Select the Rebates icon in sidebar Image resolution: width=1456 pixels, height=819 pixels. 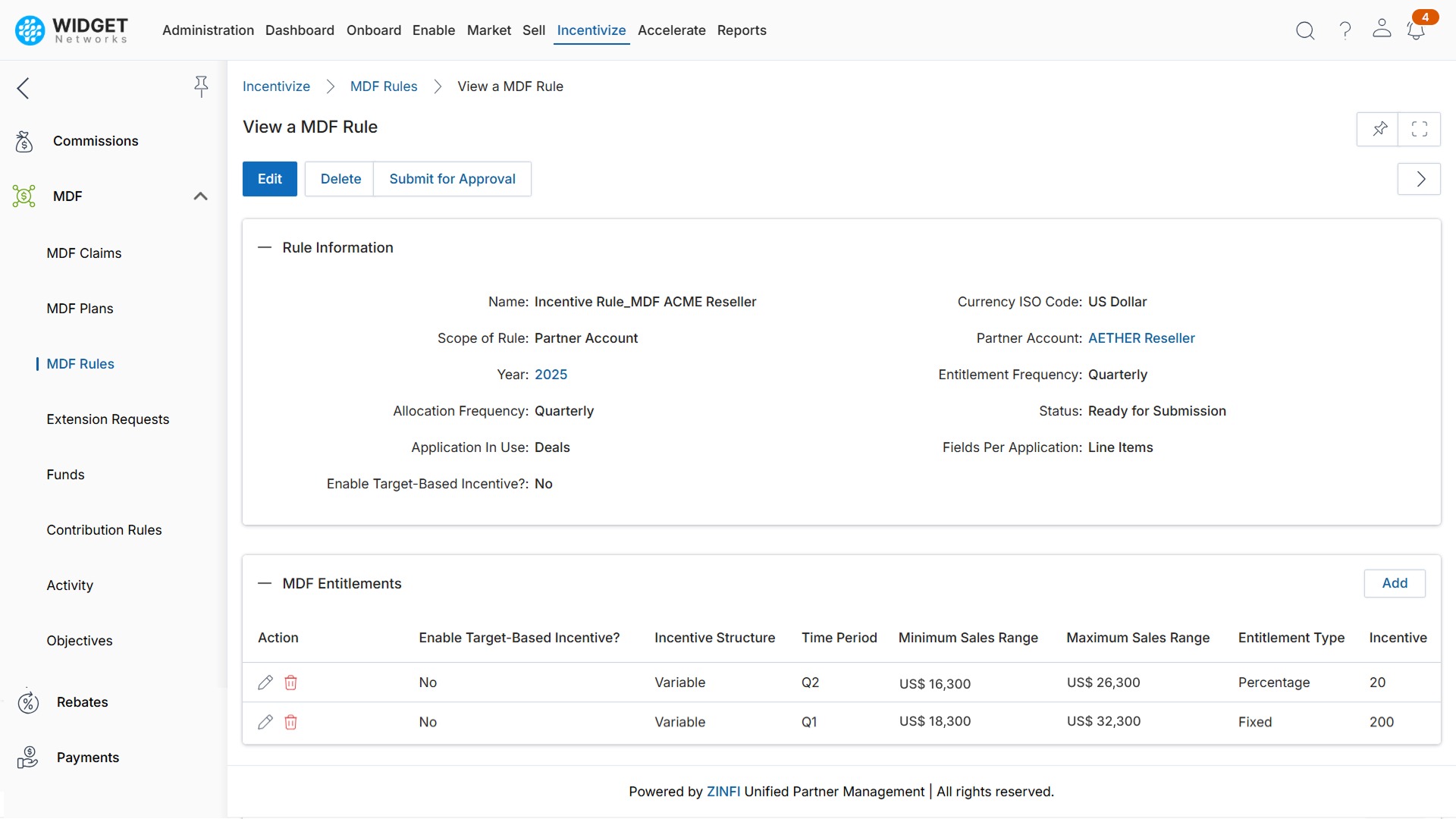pos(28,702)
